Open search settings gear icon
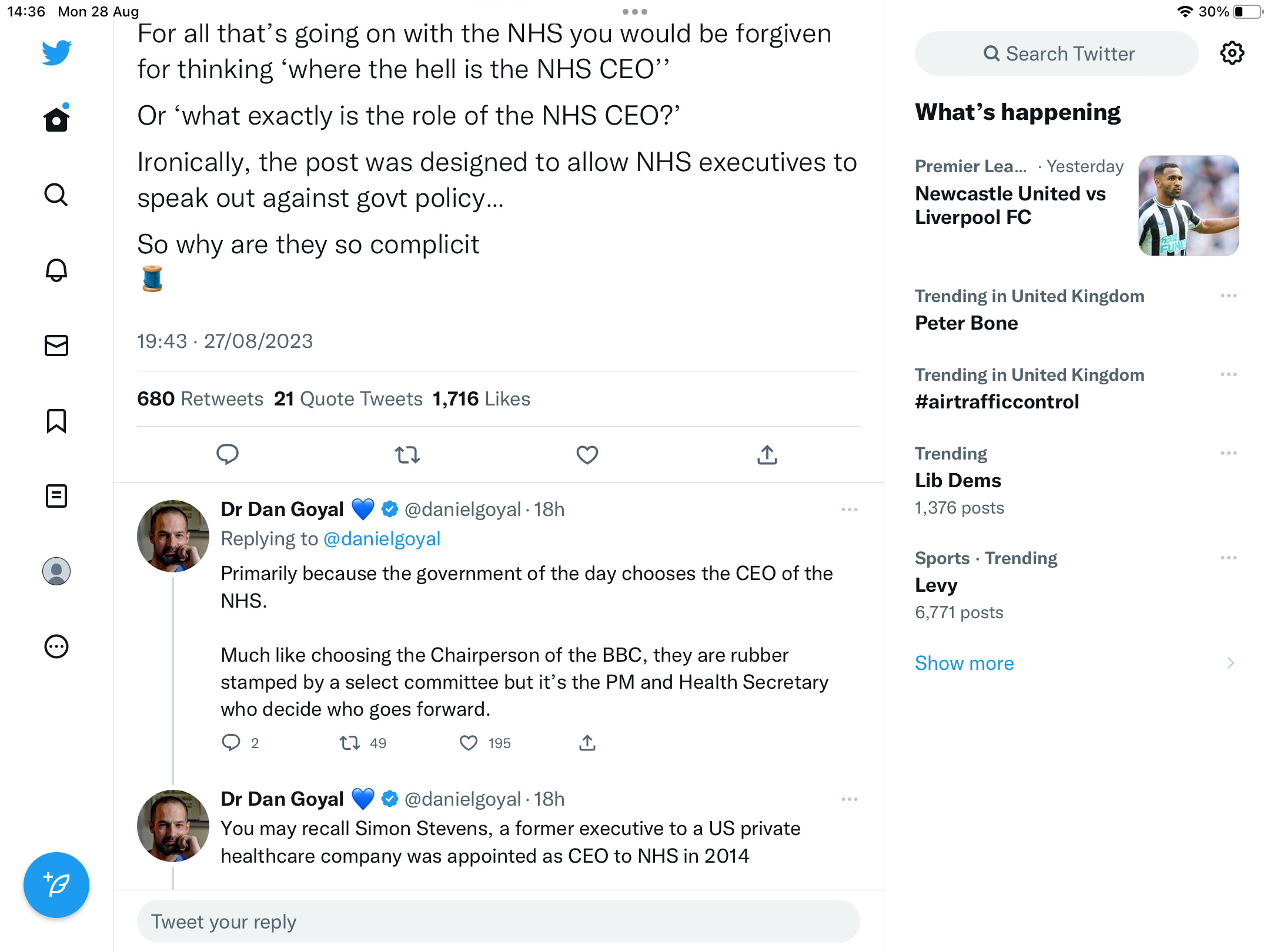The image size is (1270, 952). point(1232,53)
